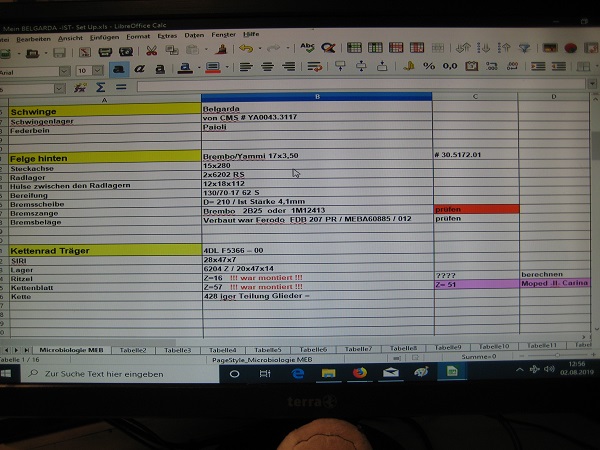
Task: Click the Sort Ascending down-arrows icon
Action: pos(484,48)
